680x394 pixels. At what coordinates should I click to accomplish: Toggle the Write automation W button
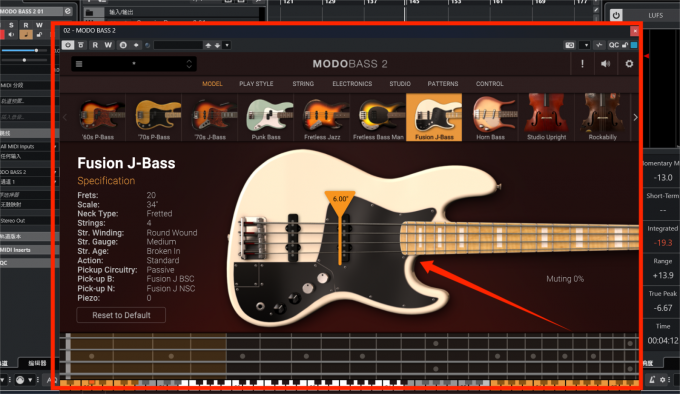(108, 45)
